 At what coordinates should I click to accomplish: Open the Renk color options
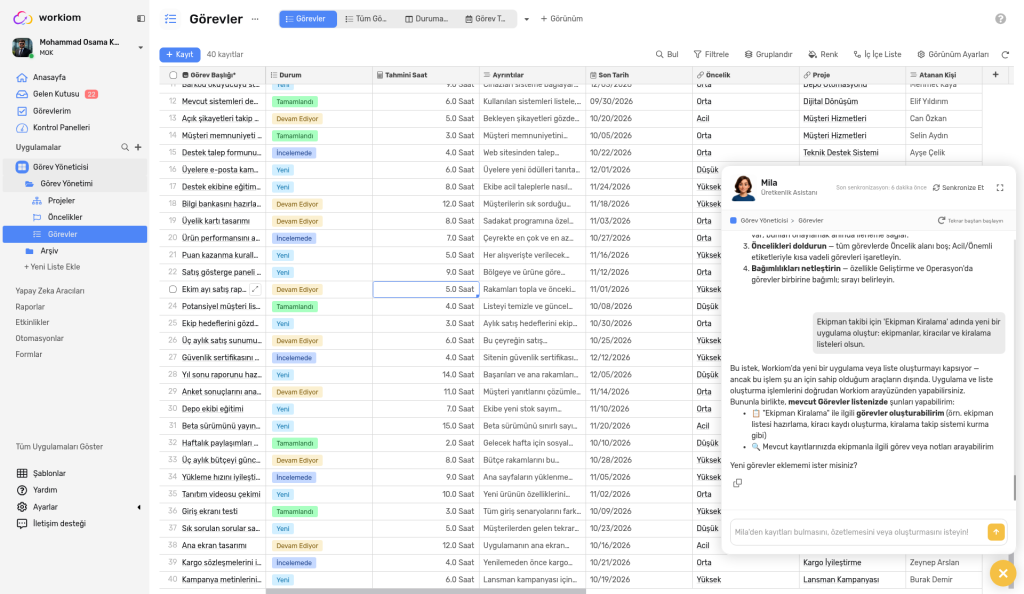823,55
